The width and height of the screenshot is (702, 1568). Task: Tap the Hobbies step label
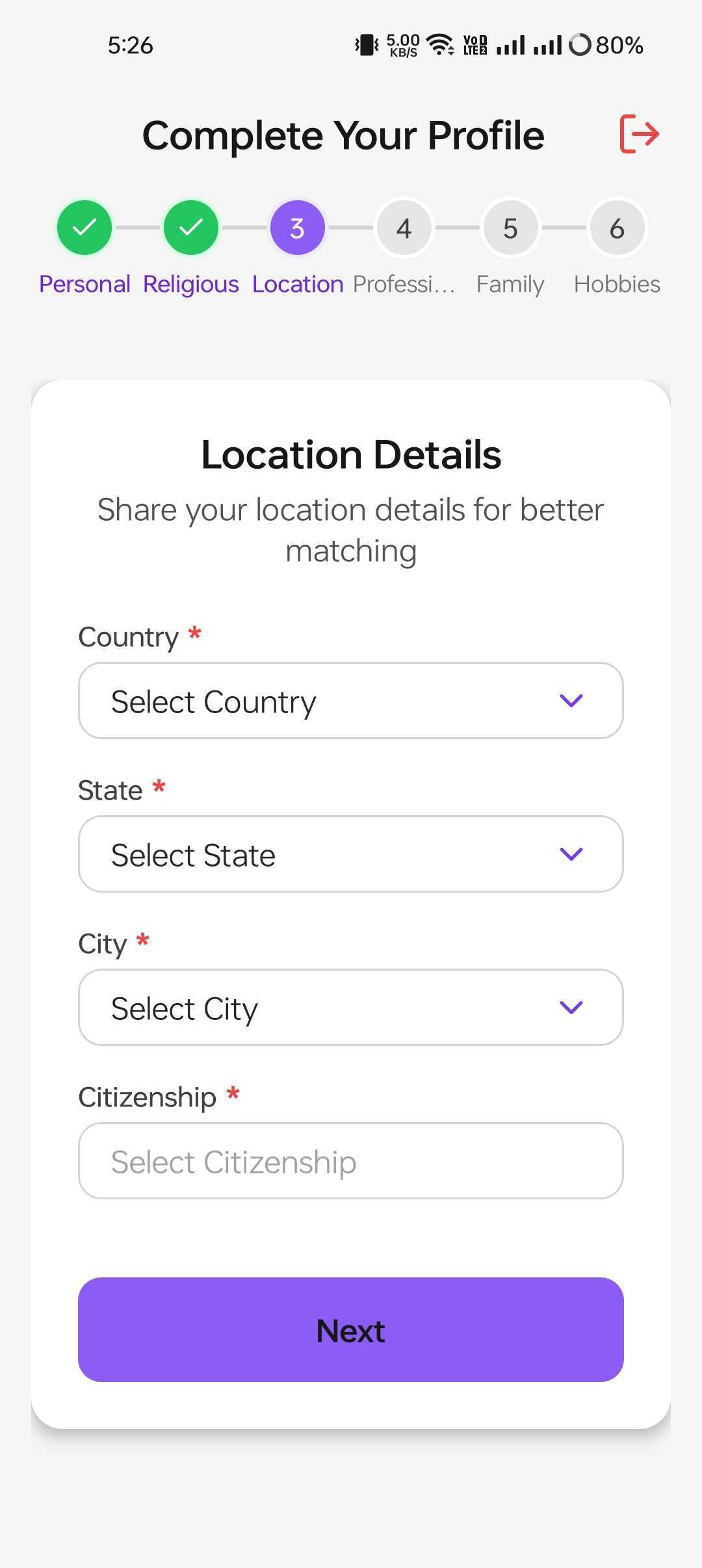coord(617,284)
